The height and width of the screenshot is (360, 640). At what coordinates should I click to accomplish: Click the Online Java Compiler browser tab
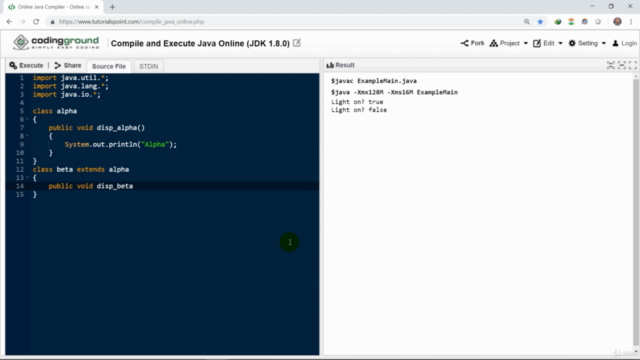(52, 7)
